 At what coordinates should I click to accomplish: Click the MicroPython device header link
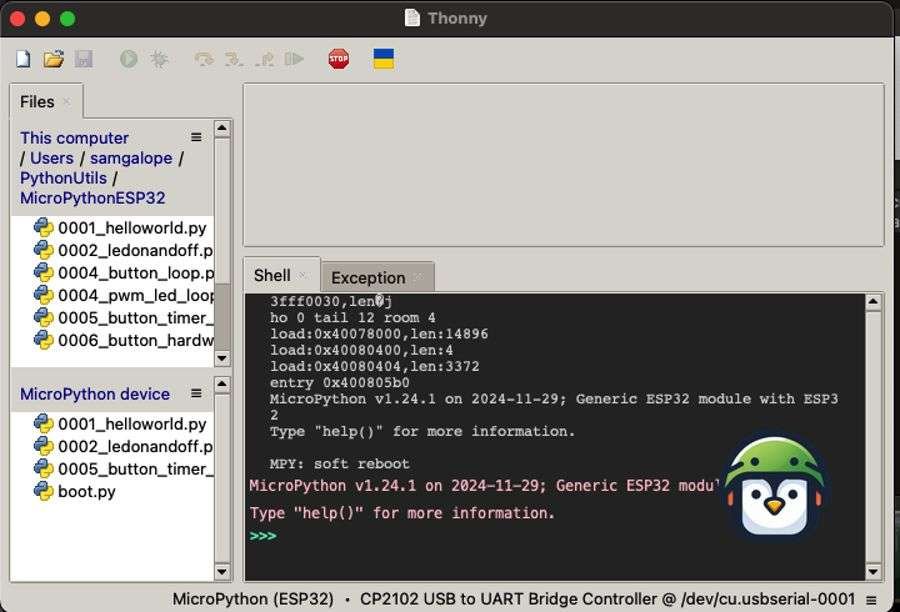point(95,394)
